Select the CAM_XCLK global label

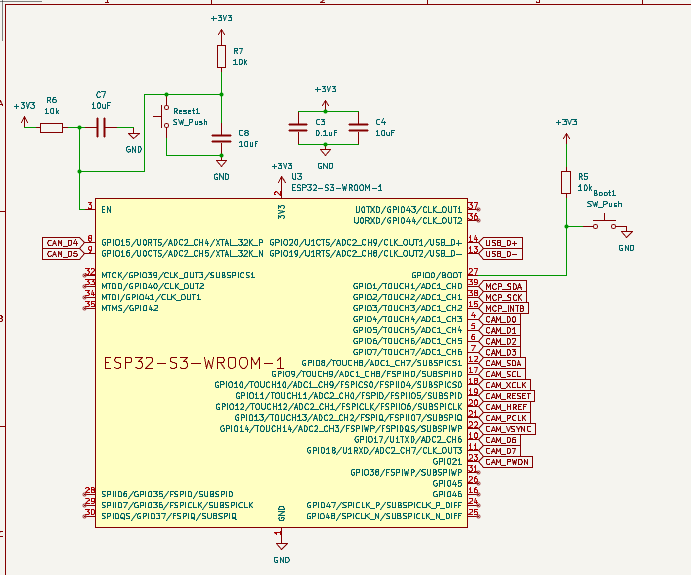(x=505, y=385)
